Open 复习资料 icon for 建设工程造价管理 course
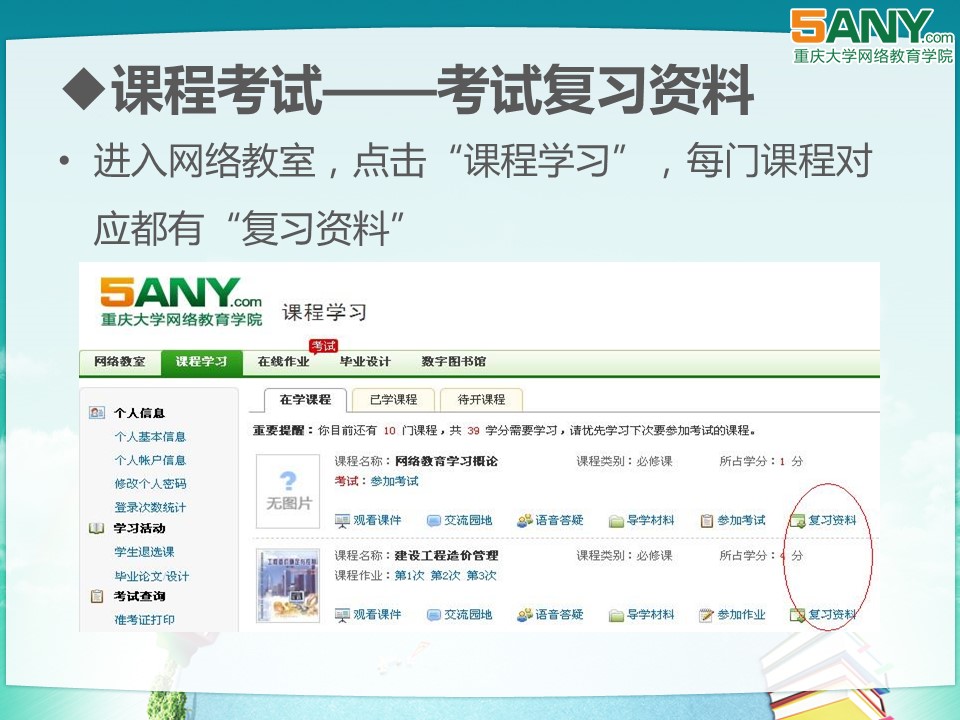This screenshot has width=960, height=720. [797, 615]
